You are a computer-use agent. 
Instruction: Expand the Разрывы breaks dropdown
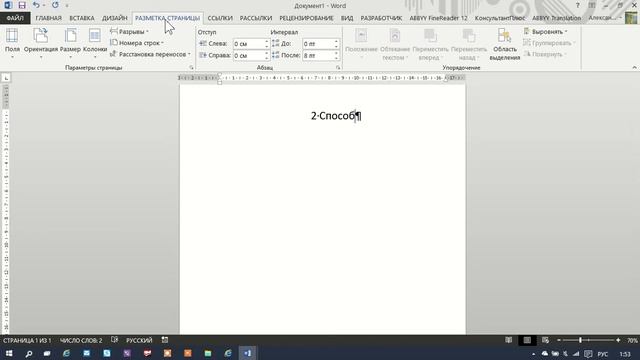(129, 31)
